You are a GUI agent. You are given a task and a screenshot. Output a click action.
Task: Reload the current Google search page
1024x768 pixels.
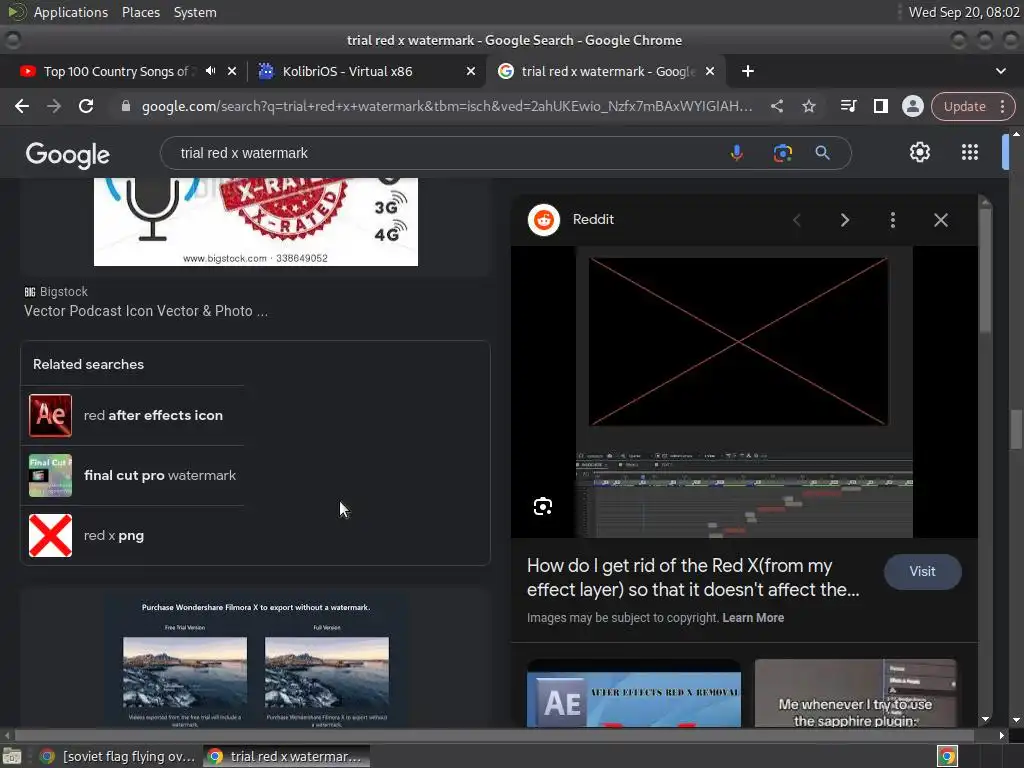86,106
